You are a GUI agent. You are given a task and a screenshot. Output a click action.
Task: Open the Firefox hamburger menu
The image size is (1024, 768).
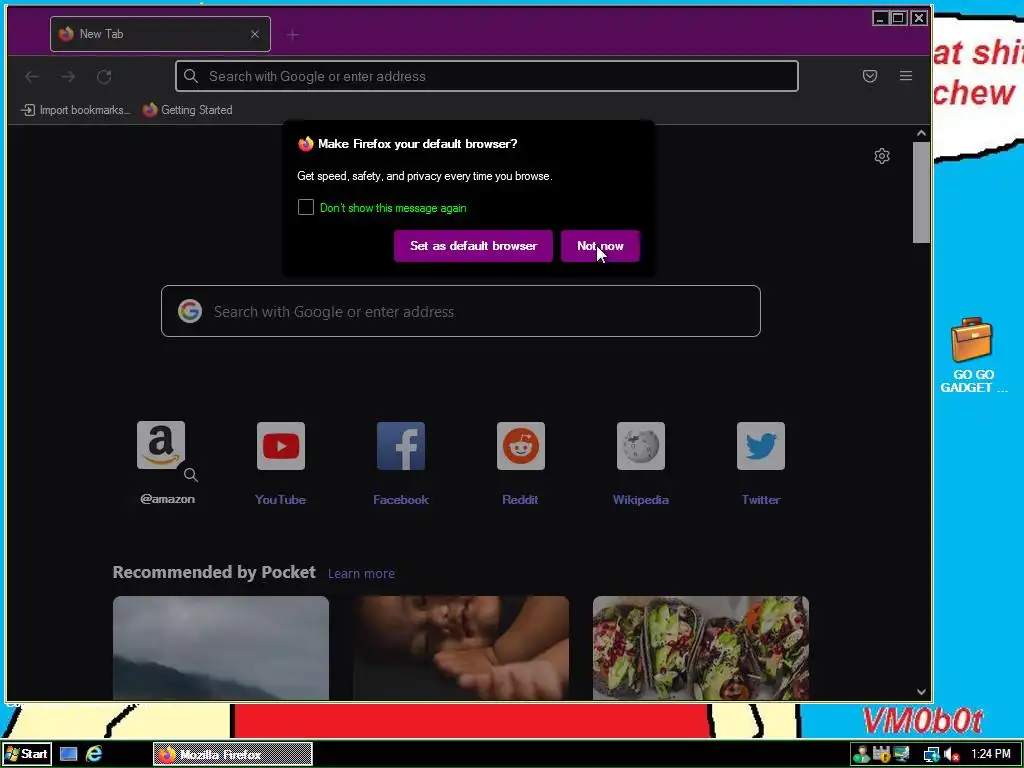[905, 76]
